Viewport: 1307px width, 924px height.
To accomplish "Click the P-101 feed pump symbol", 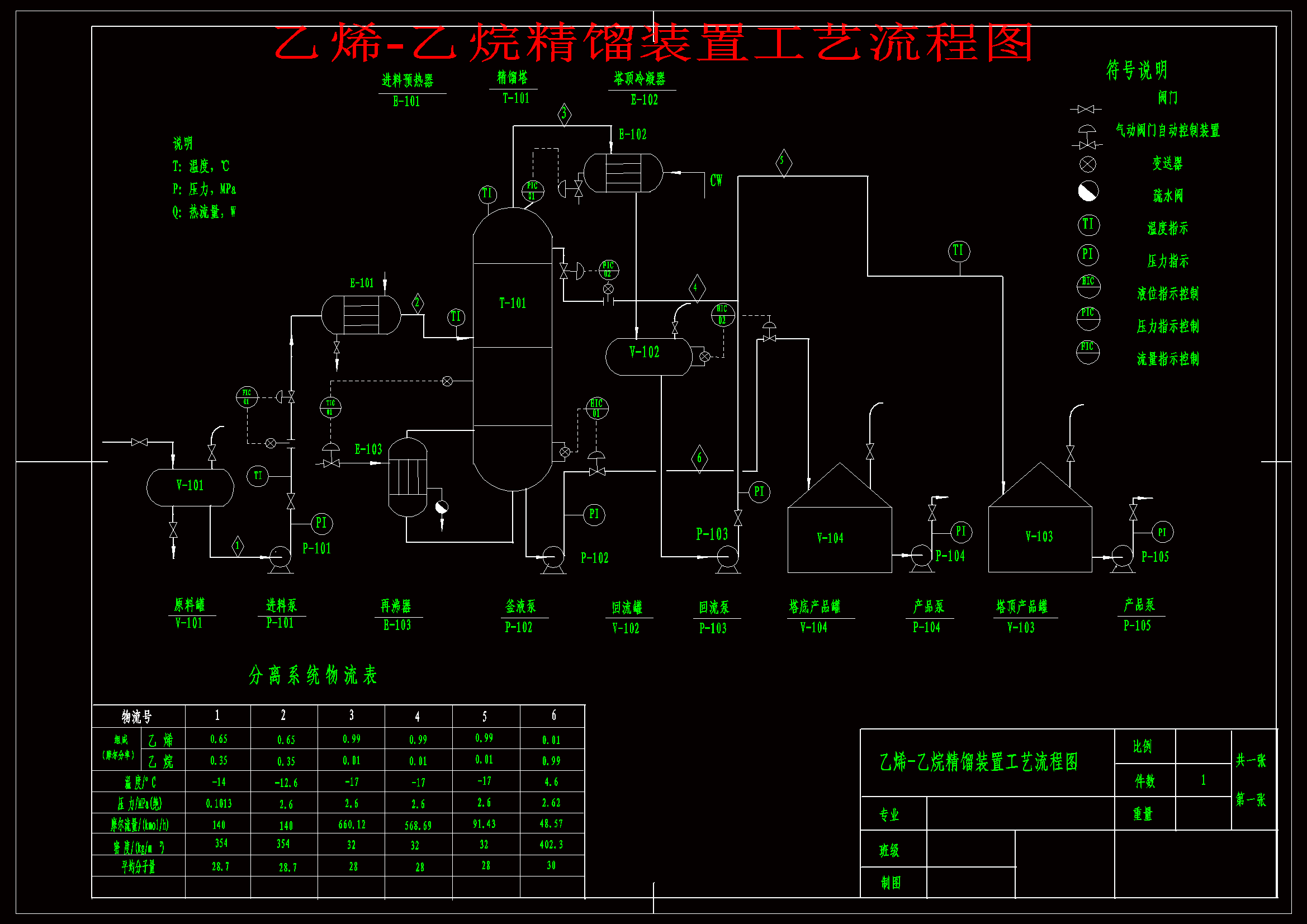I will [x=280, y=556].
